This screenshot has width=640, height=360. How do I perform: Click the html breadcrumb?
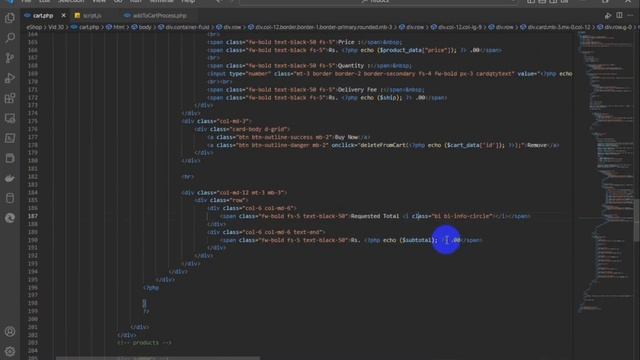119,27
